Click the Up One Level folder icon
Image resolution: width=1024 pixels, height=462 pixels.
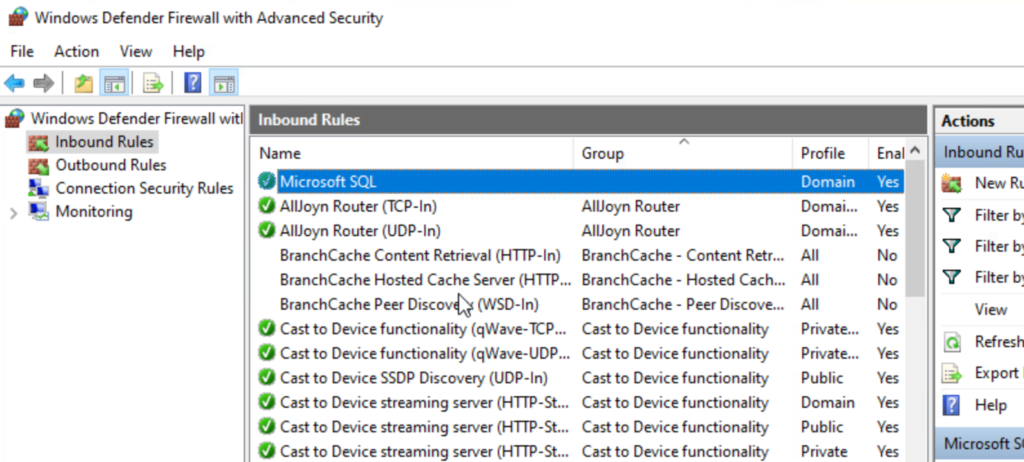click(x=84, y=83)
